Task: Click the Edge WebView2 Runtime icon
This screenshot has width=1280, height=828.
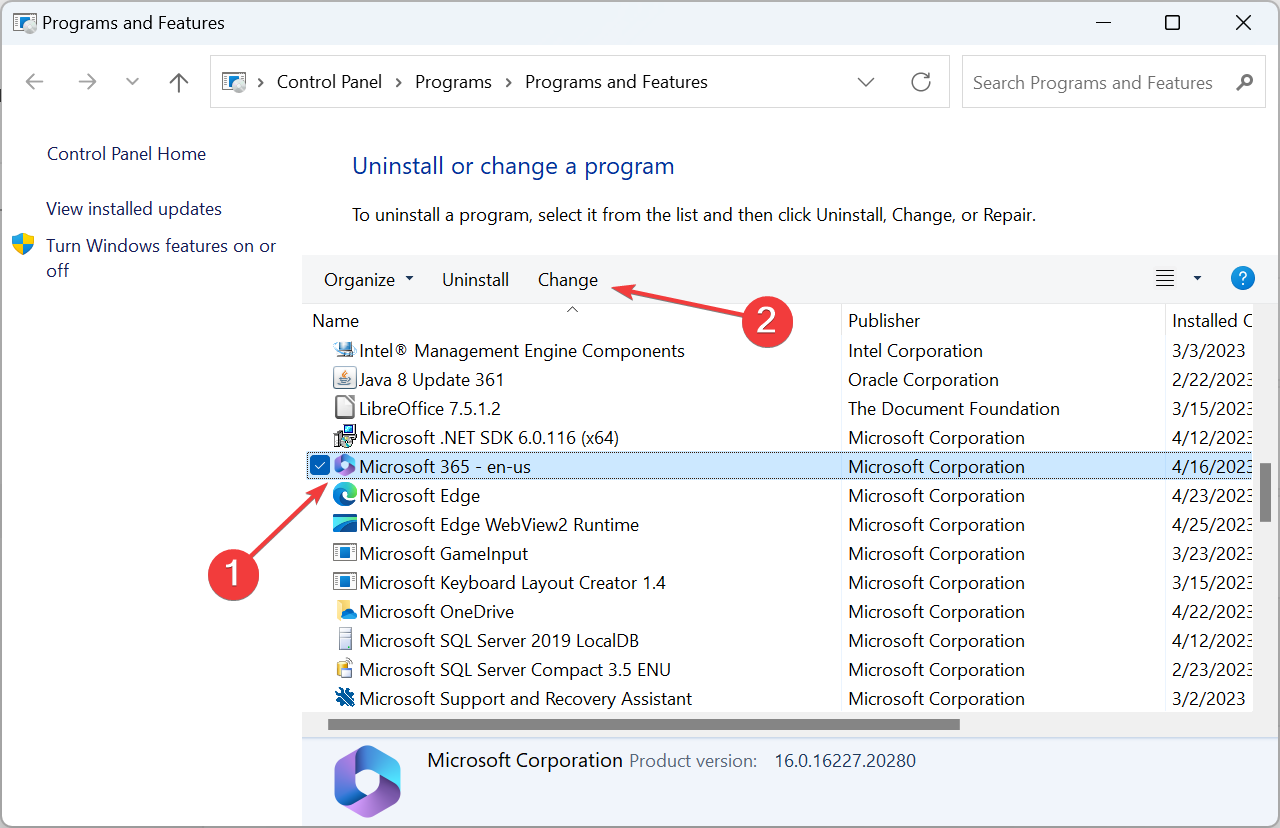Action: point(345,524)
